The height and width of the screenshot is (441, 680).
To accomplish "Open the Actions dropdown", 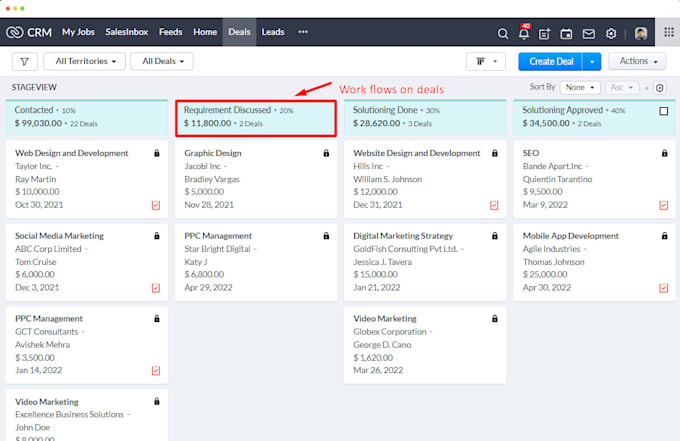I will point(637,62).
